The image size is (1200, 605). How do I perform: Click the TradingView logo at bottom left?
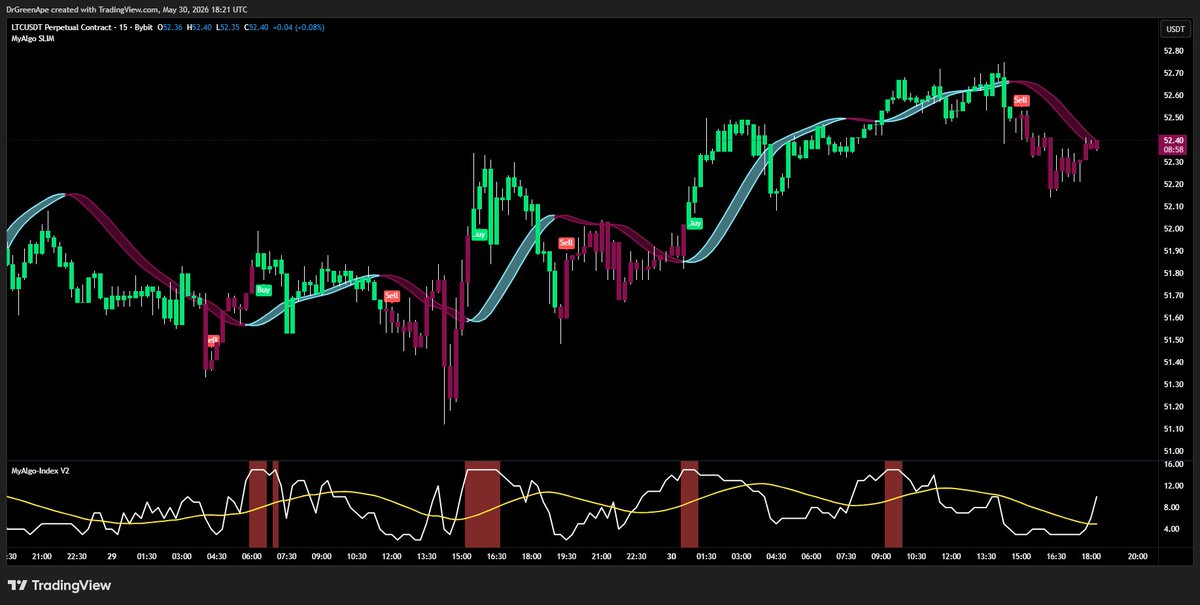point(60,585)
